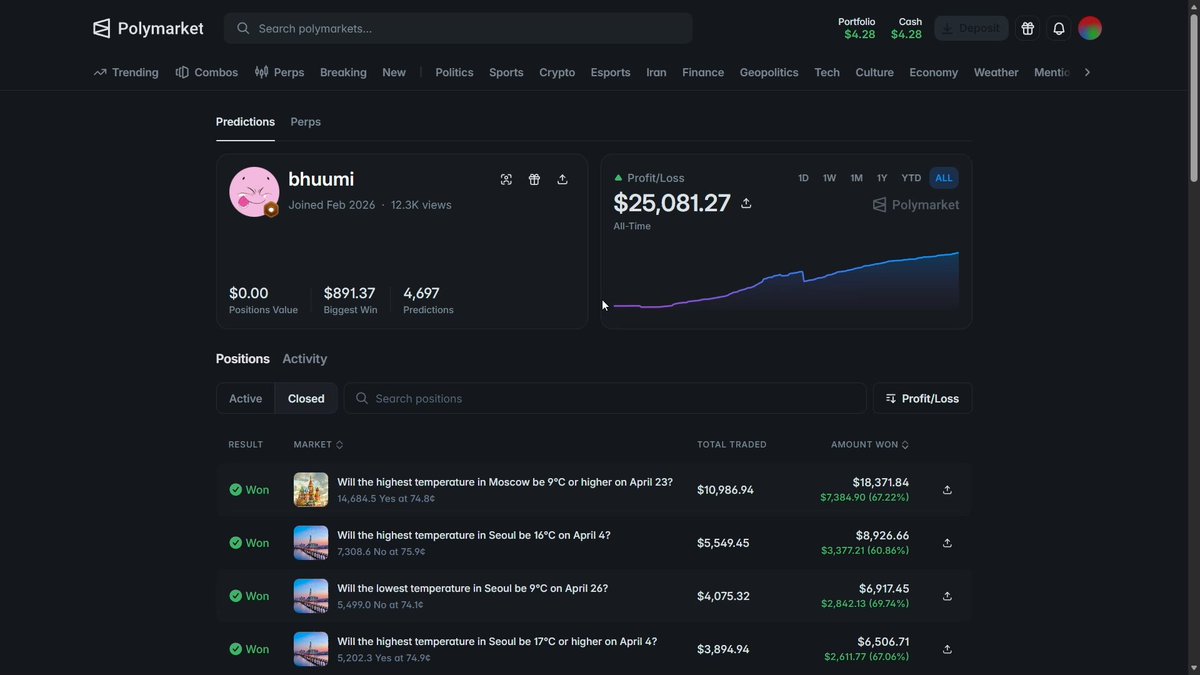Open the Perps category in top navigation
Viewport: 1200px width, 675px height.
279,72
